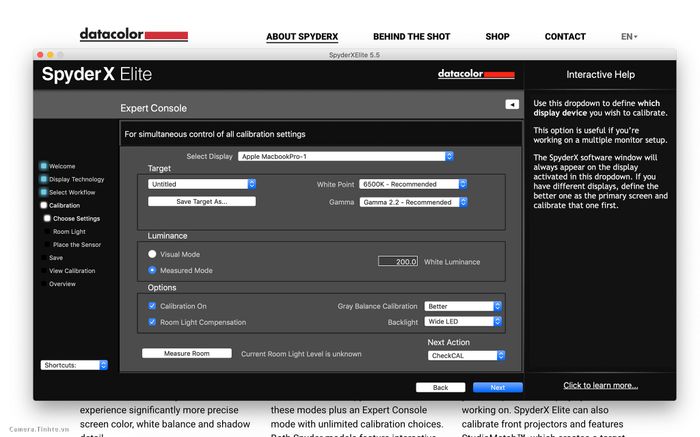
Task: Open the EN language selector
Action: pos(629,37)
